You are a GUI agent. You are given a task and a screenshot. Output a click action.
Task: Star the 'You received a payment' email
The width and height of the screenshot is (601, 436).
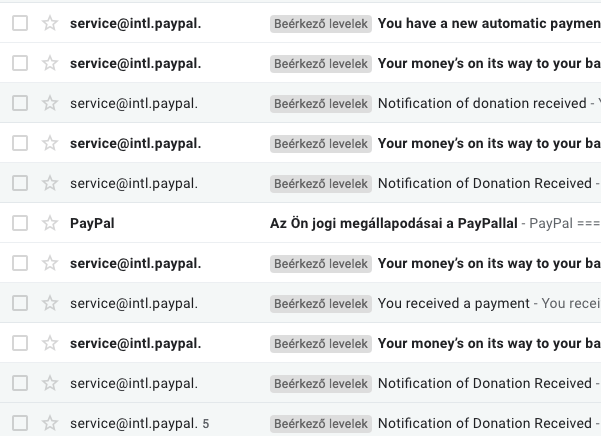[50, 303]
